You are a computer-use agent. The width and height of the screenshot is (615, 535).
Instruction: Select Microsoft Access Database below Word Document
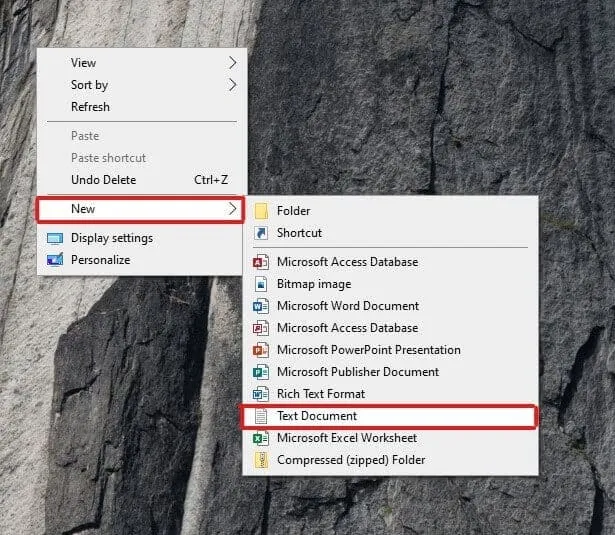(x=390, y=328)
